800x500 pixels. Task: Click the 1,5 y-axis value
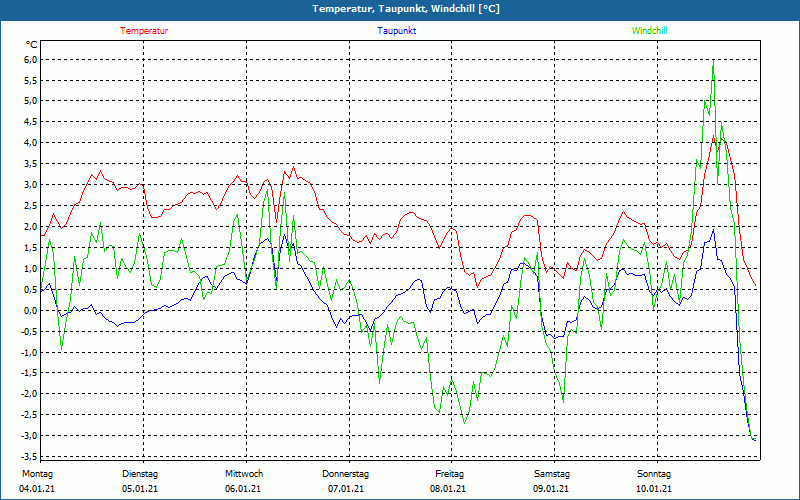point(31,247)
